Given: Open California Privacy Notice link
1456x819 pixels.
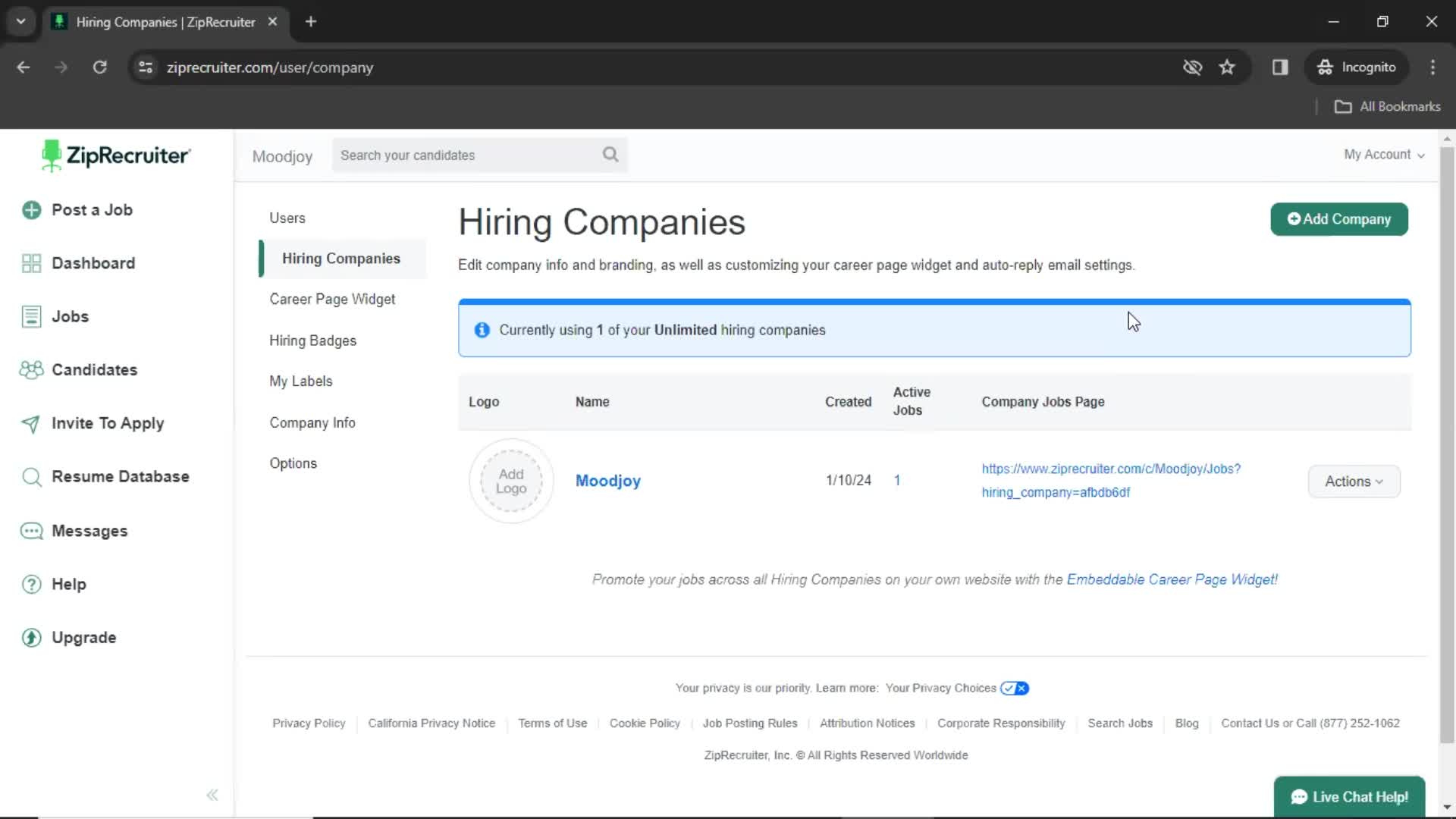Looking at the screenshot, I should 431,723.
